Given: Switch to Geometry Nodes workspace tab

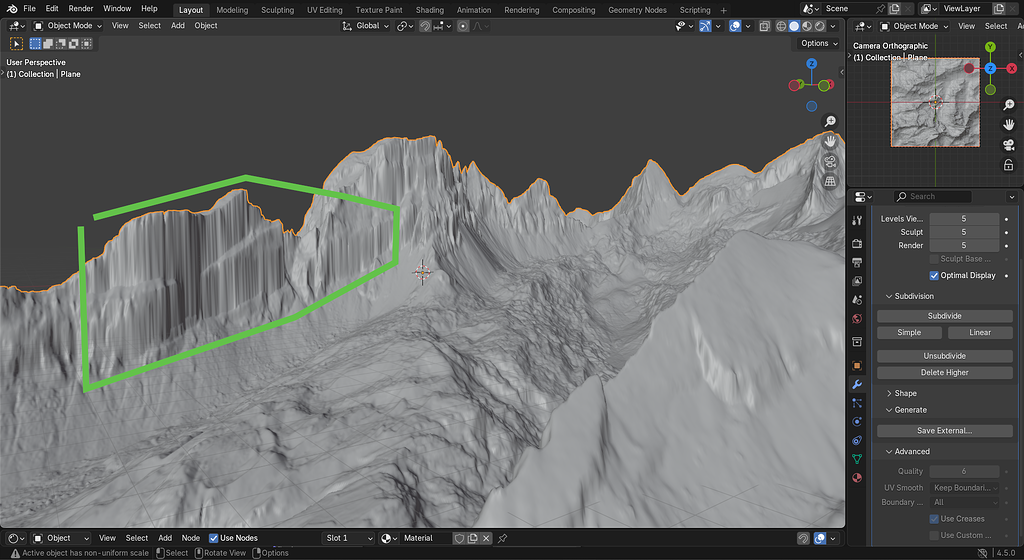Looking at the screenshot, I should (x=637, y=10).
